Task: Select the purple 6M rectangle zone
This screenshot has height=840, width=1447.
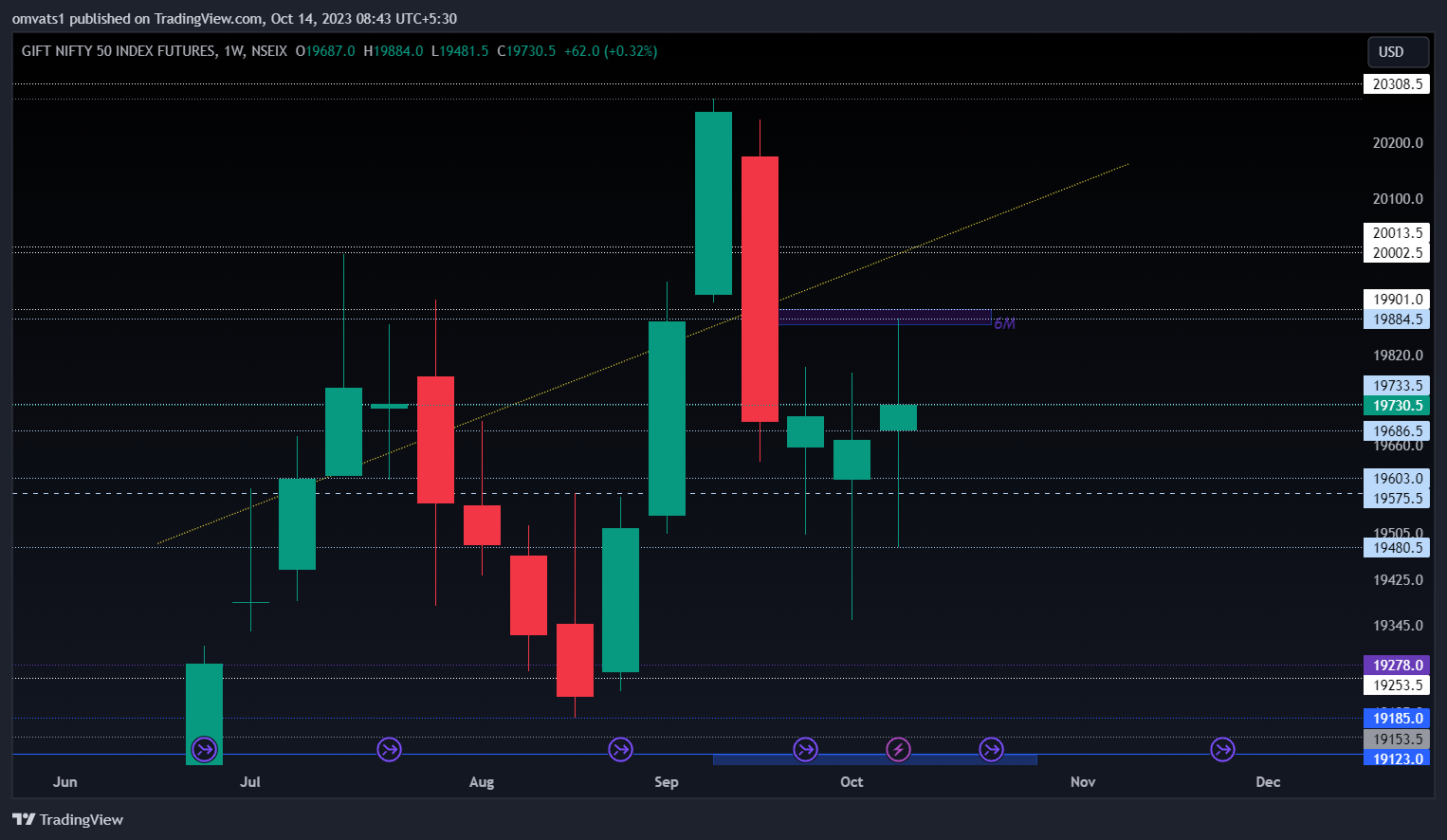Action: click(885, 318)
